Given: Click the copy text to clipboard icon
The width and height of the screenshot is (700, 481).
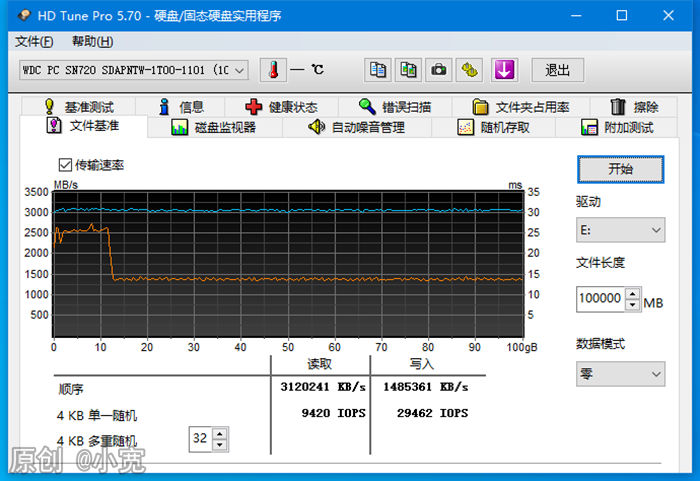Looking at the screenshot, I should [378, 70].
